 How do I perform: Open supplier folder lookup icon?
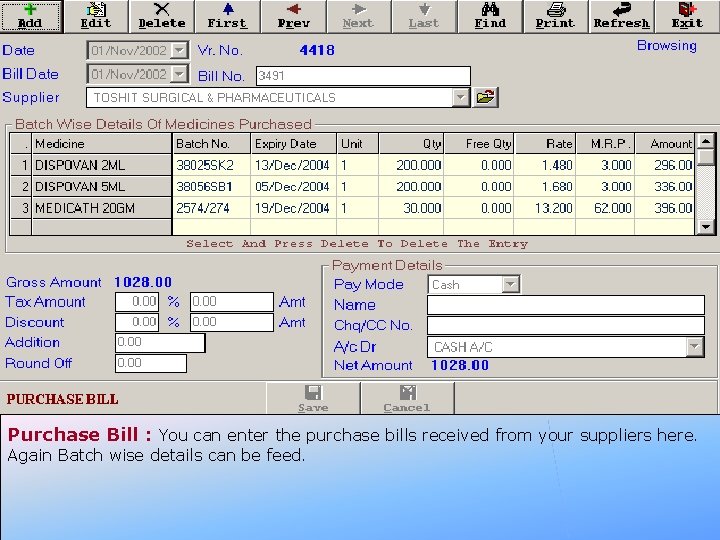485,97
